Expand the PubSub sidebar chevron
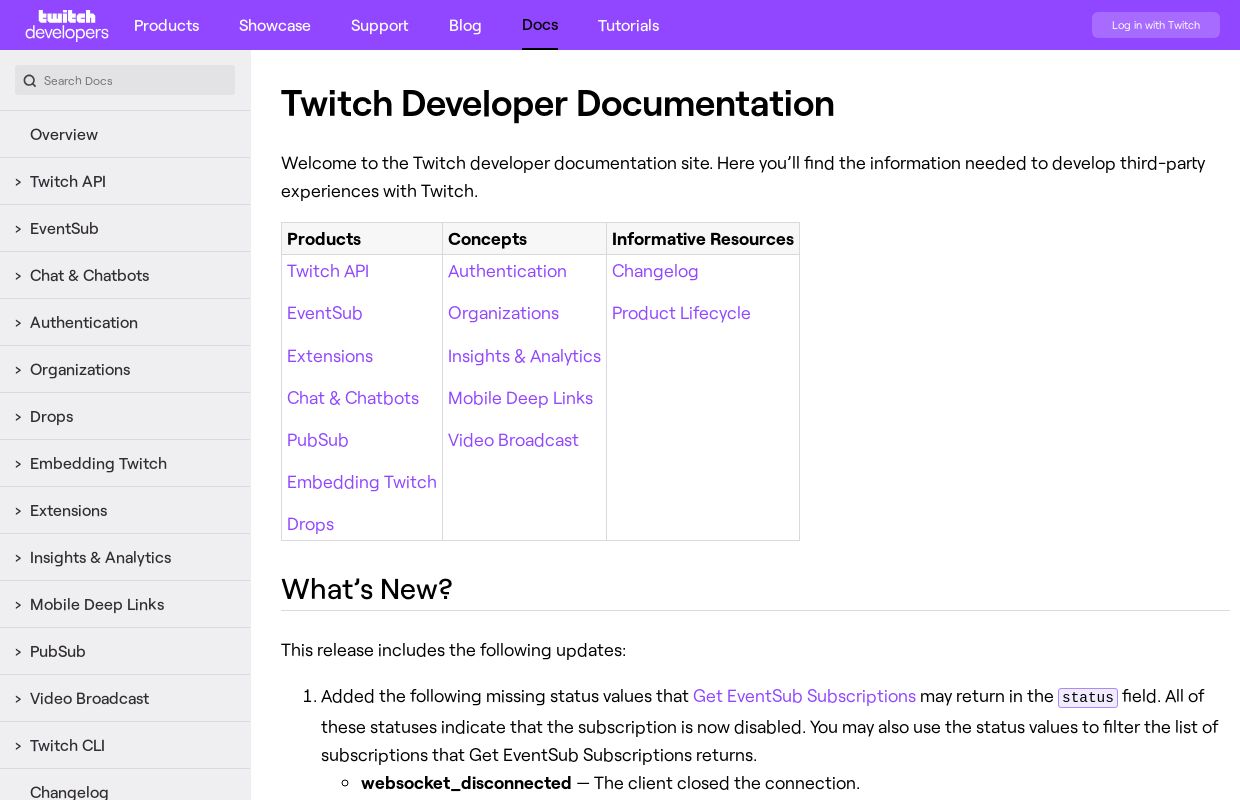Image resolution: width=1240 pixels, height=800 pixels. (x=18, y=652)
